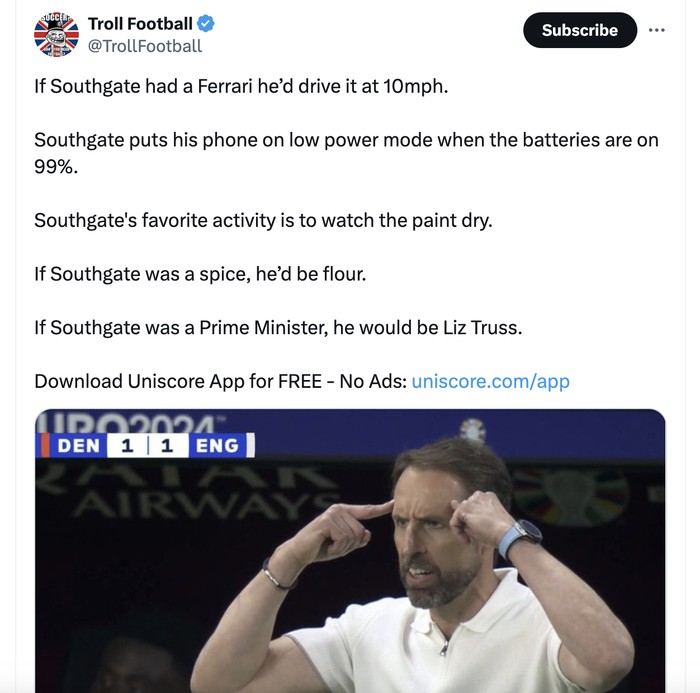Click the @TrollFootball handle
This screenshot has width=700, height=693.
(144, 46)
